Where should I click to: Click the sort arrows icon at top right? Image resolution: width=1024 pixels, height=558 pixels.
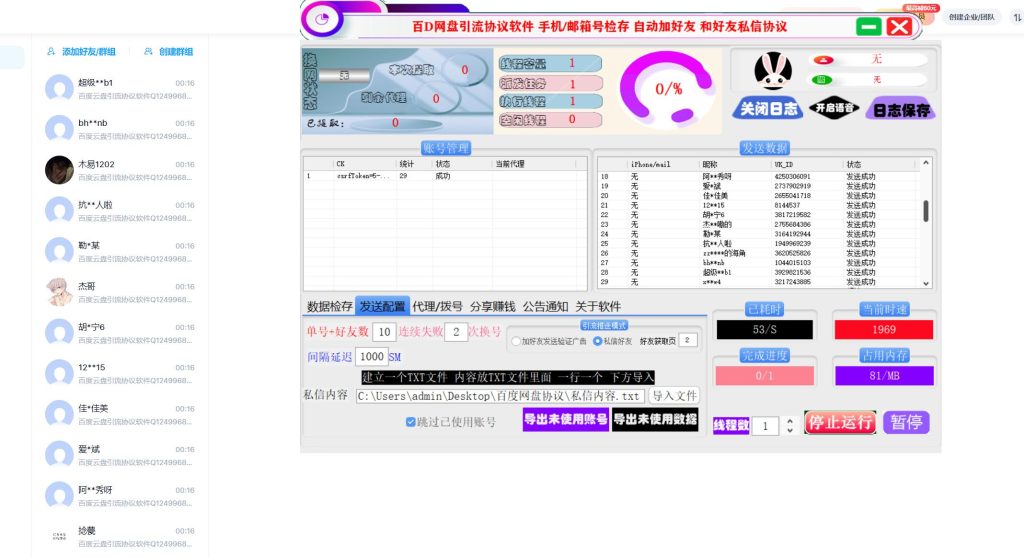tap(1017, 18)
